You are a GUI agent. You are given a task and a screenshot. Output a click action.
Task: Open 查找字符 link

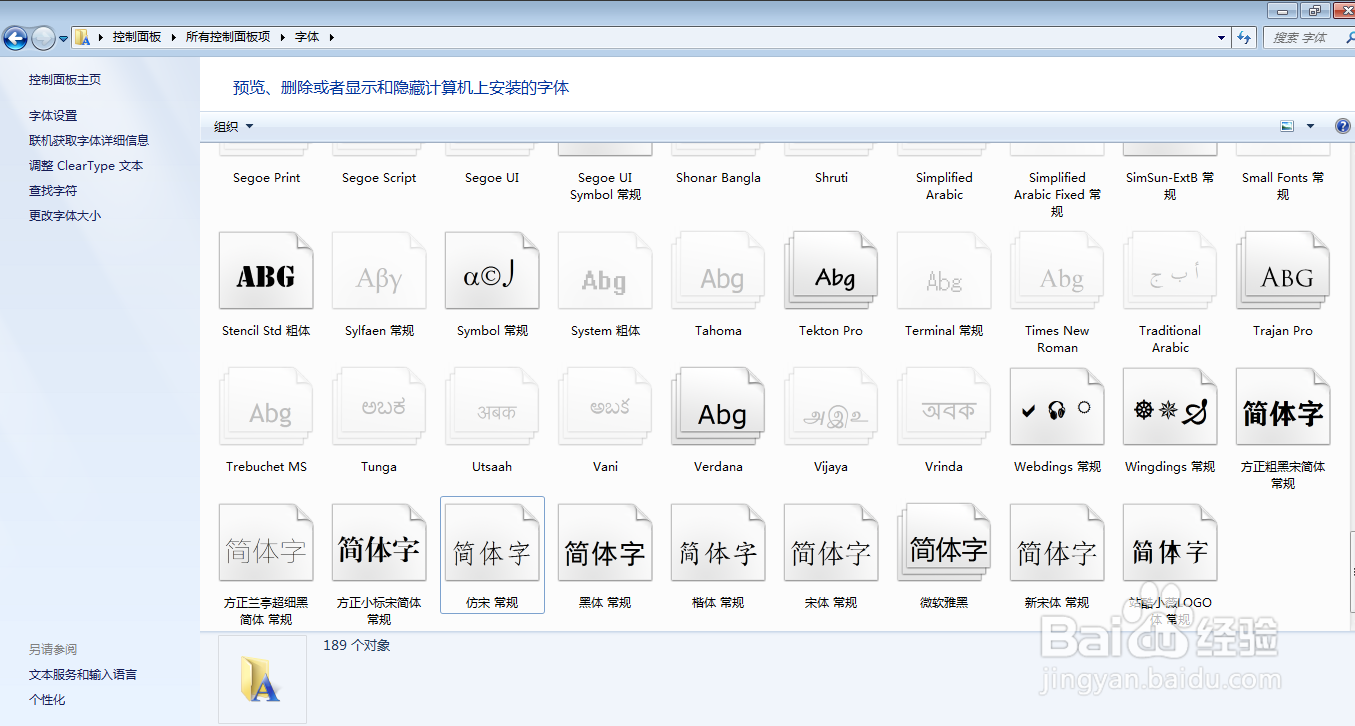pos(53,190)
